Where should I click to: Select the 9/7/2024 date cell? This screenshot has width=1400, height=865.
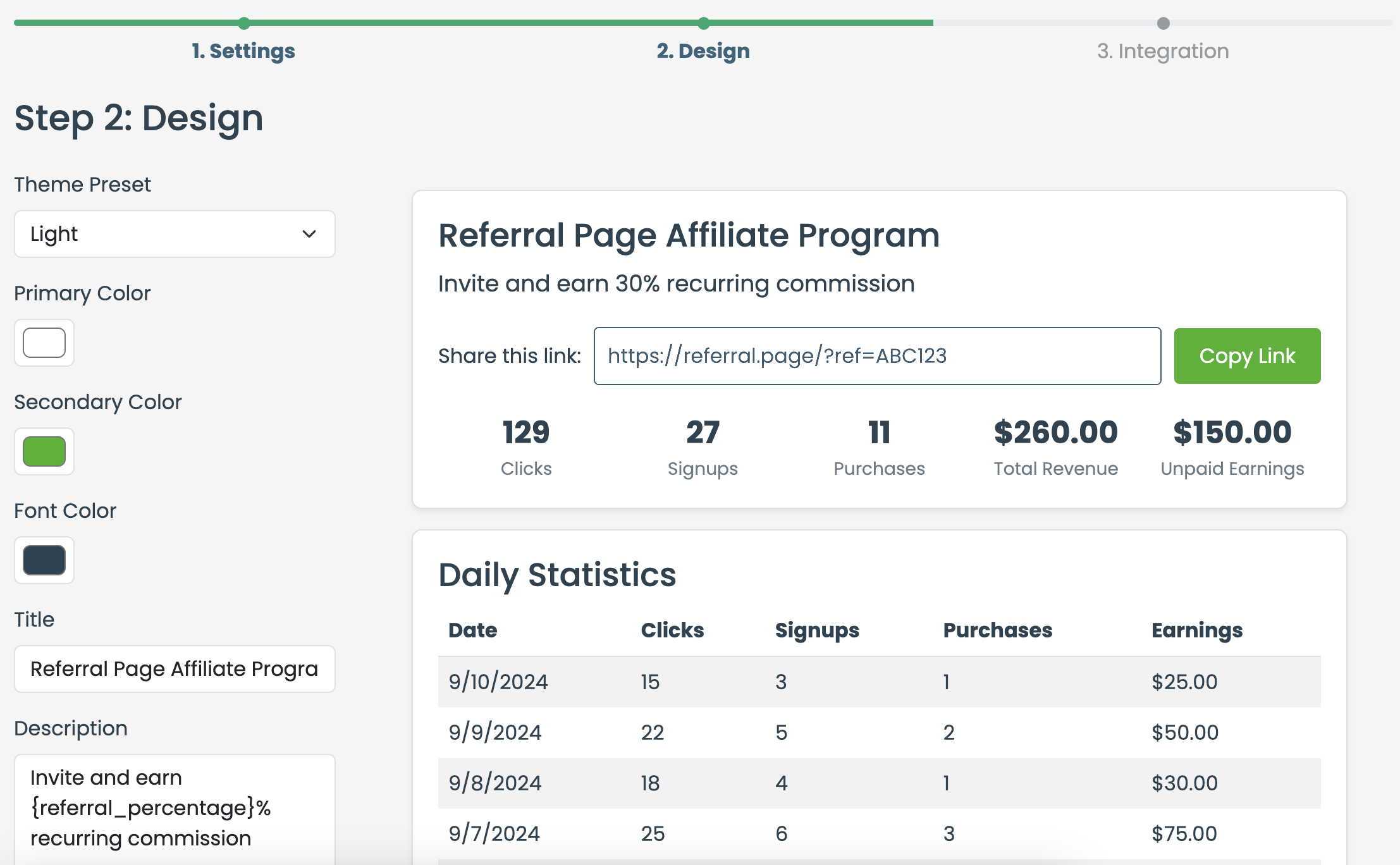click(494, 834)
